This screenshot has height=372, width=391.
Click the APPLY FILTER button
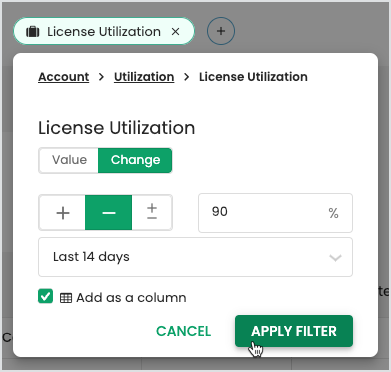(x=294, y=331)
